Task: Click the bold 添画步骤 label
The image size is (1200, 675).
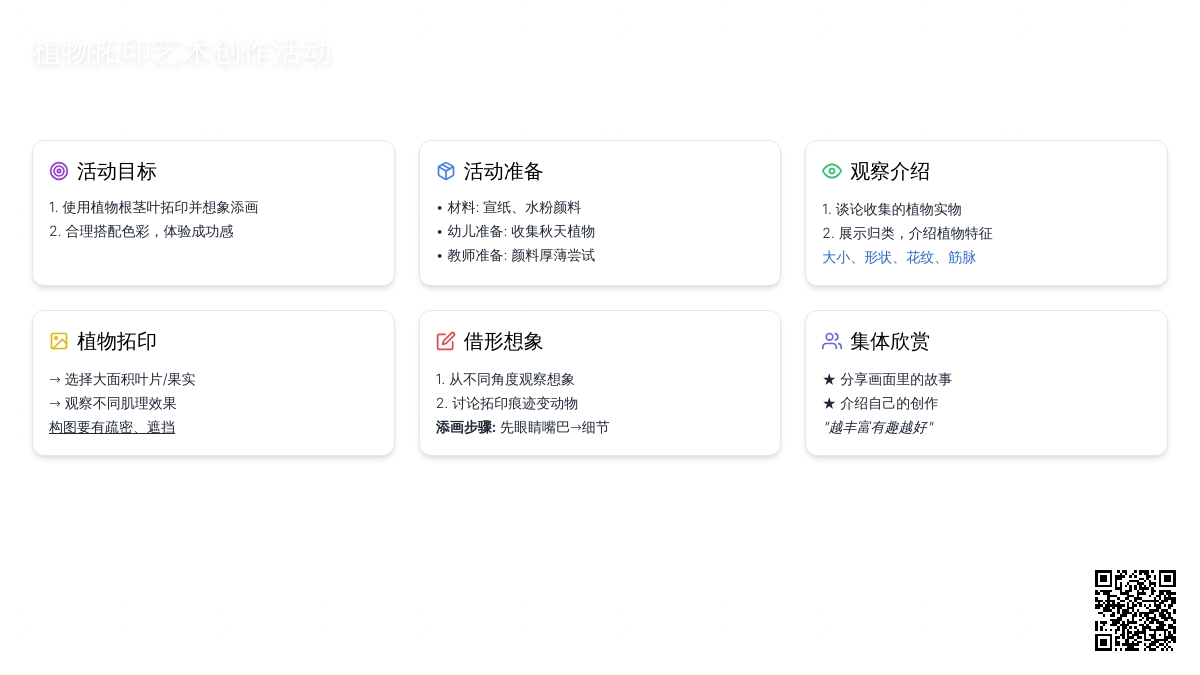Action: [x=465, y=427]
